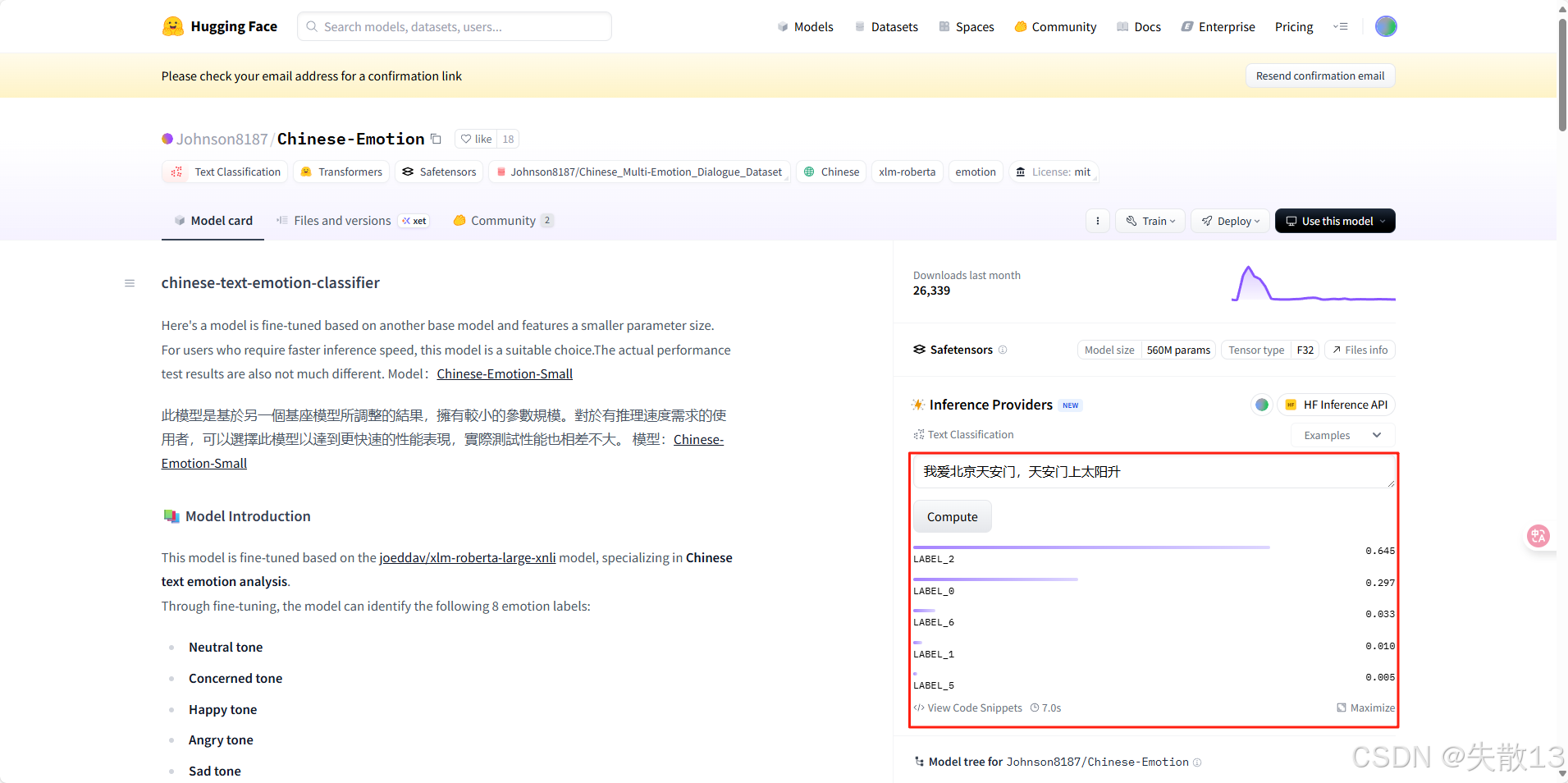Open the Deploy dropdown
Screen dimensions: 1568x783
click(1231, 221)
